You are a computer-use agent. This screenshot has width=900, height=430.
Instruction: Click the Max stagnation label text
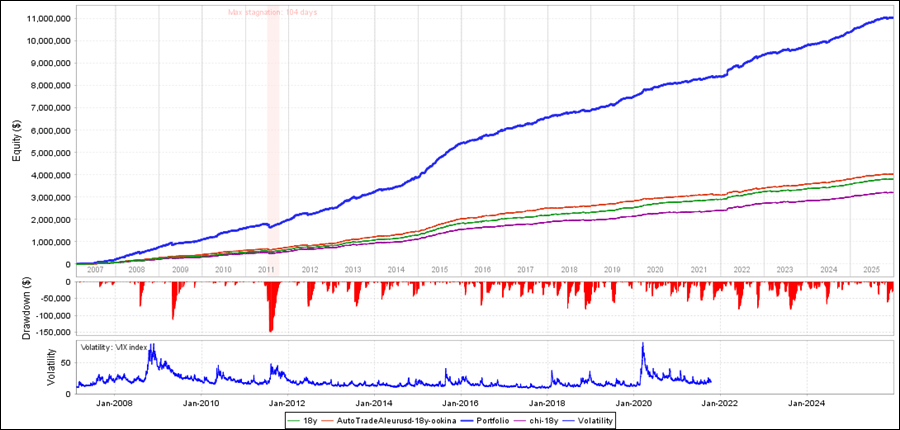click(272, 13)
